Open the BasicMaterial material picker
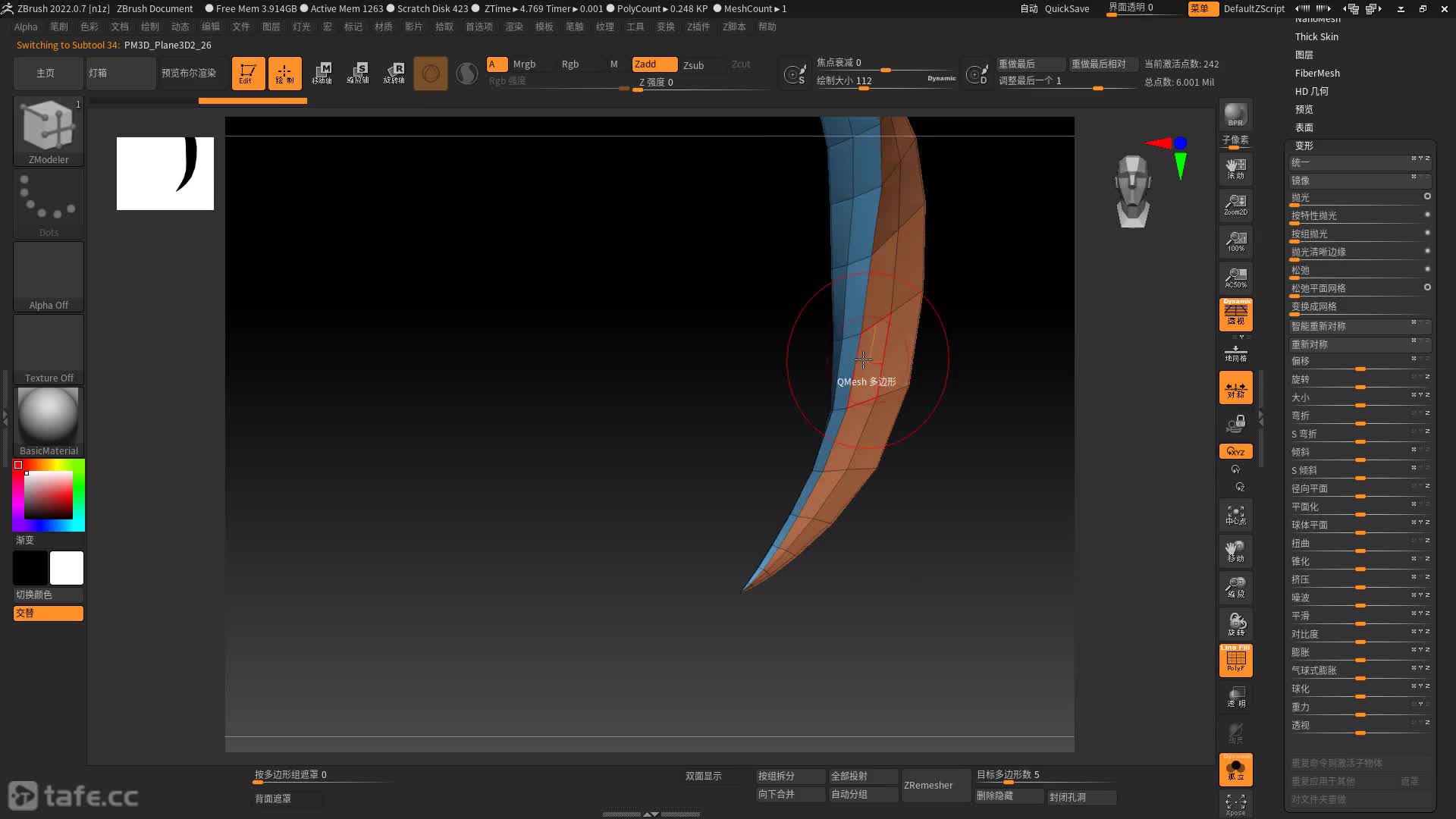This screenshot has width=1456, height=819. (x=49, y=417)
